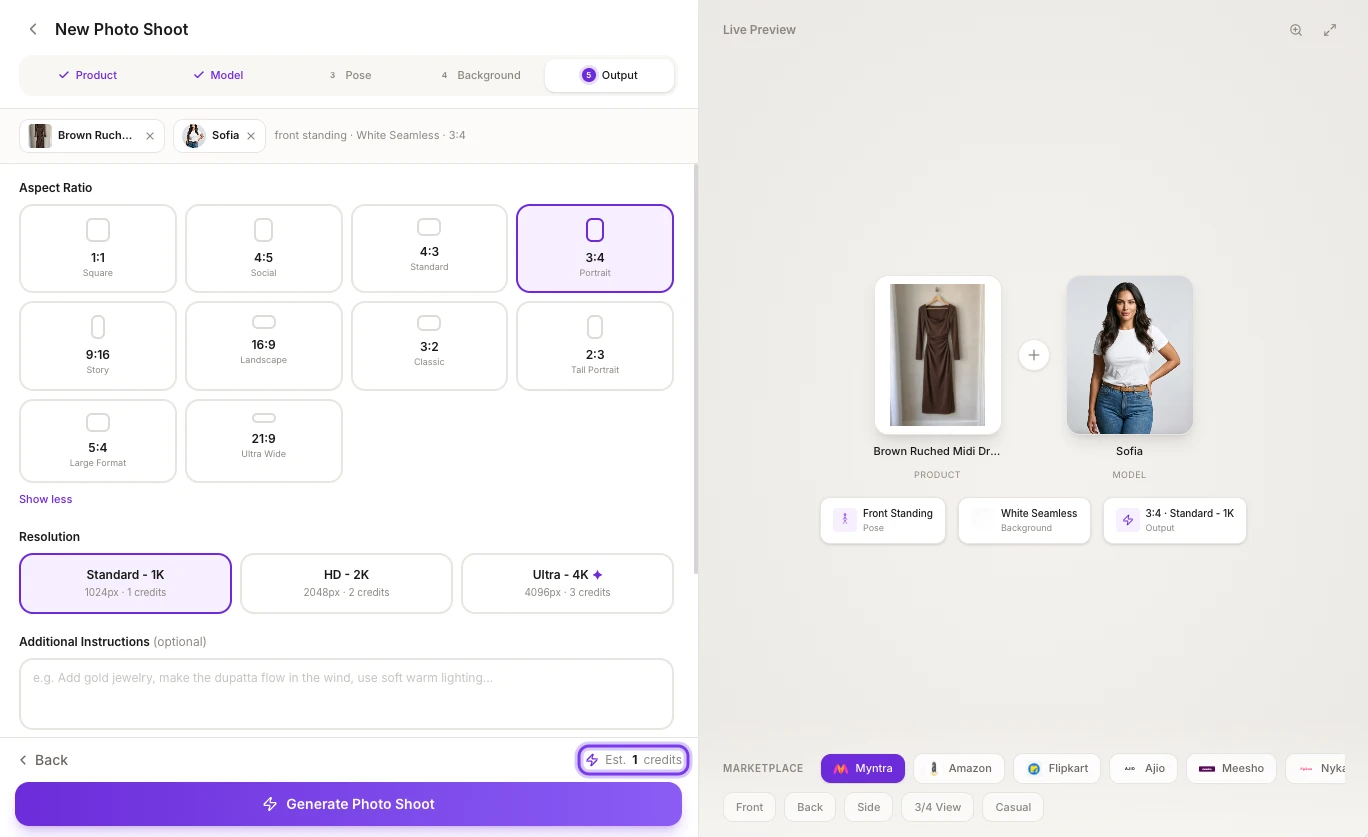Select the 5:4 Large Format ratio
1368x837 pixels.
click(x=98, y=441)
